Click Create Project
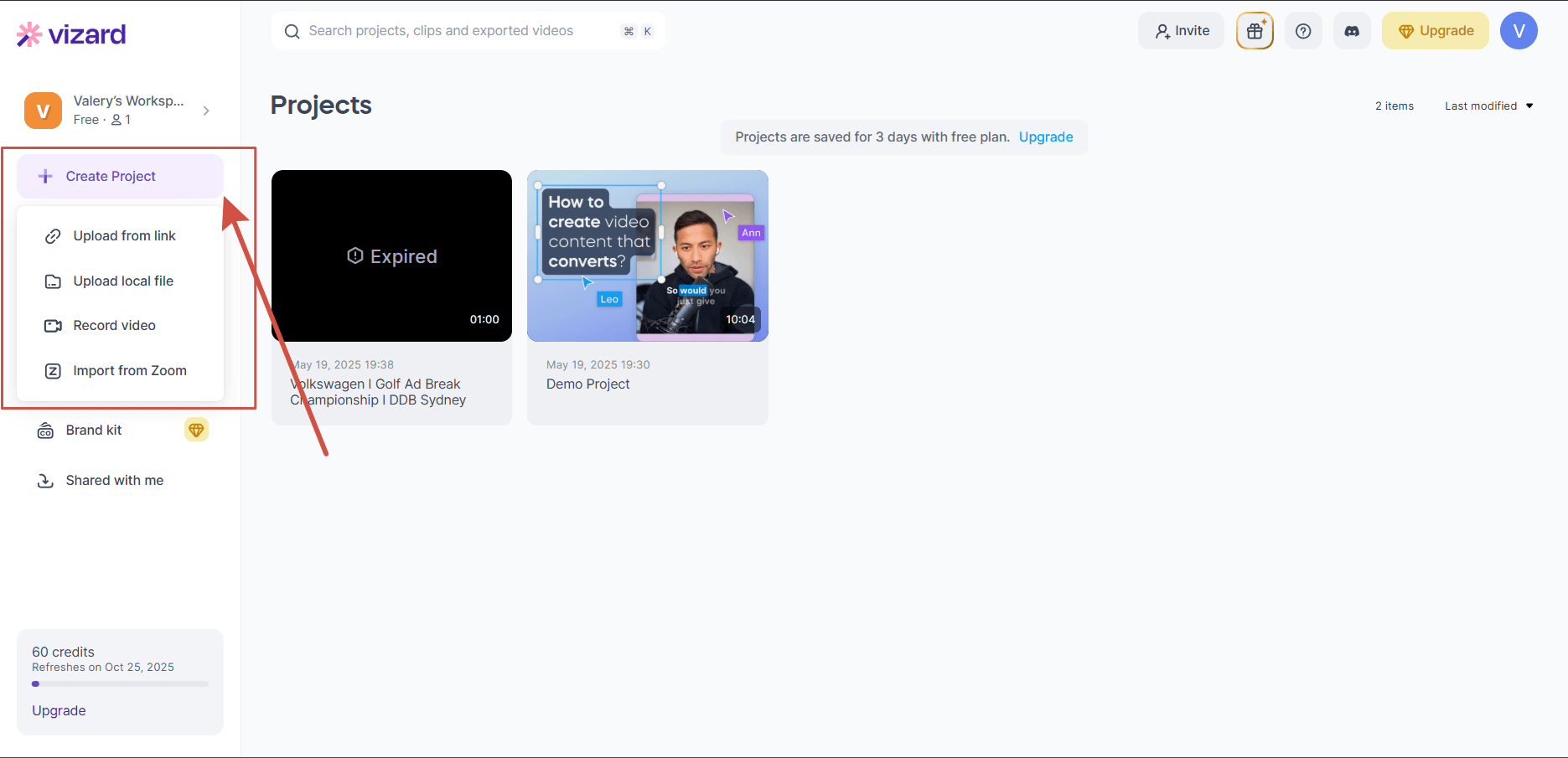Image resolution: width=1568 pixels, height=758 pixels. pos(120,176)
